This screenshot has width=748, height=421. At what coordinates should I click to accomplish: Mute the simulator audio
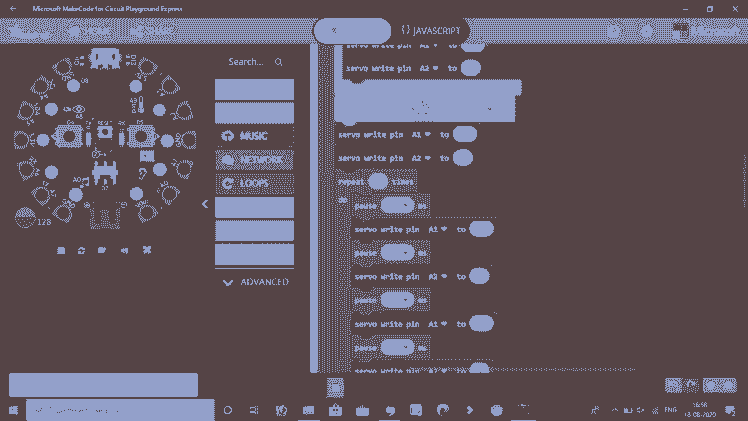[125, 250]
